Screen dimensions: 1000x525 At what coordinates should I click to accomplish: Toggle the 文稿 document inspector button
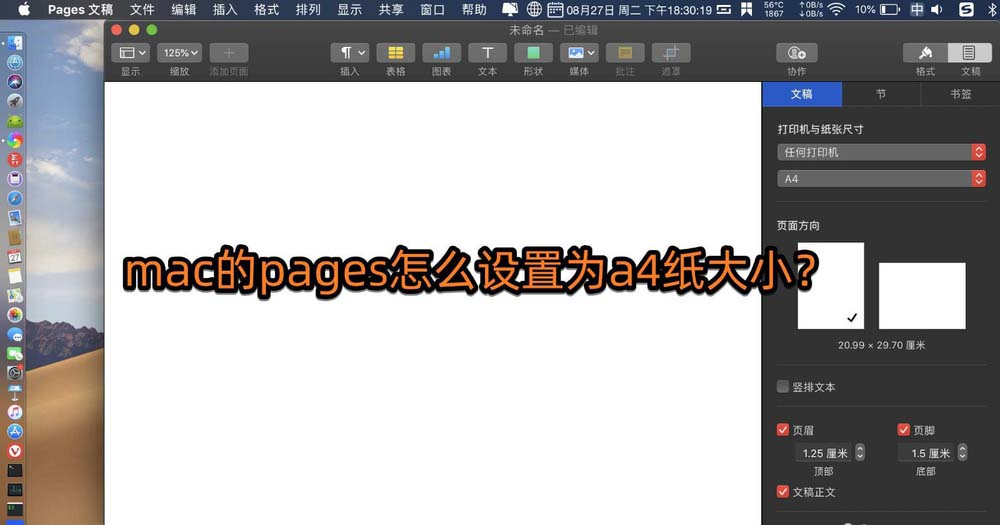969,53
